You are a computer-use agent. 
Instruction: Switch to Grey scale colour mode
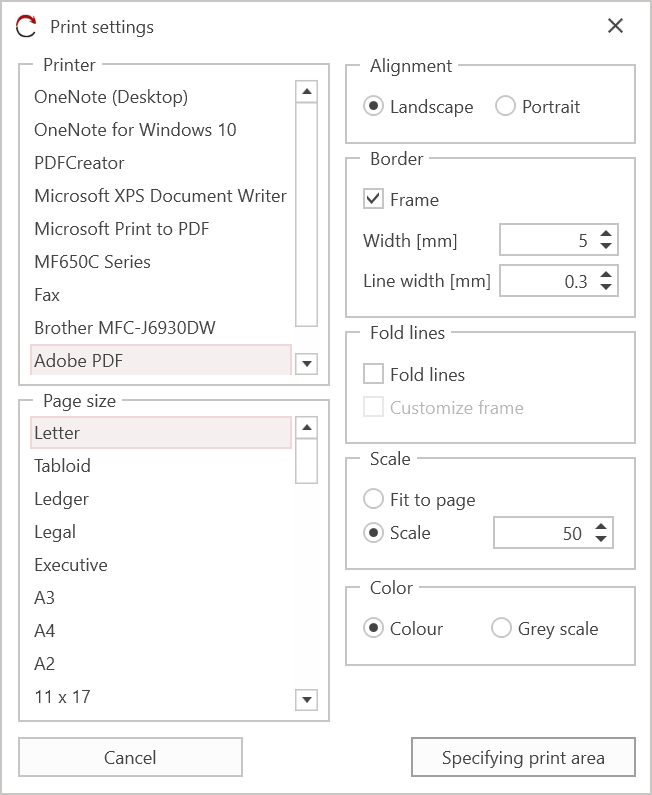(501, 628)
